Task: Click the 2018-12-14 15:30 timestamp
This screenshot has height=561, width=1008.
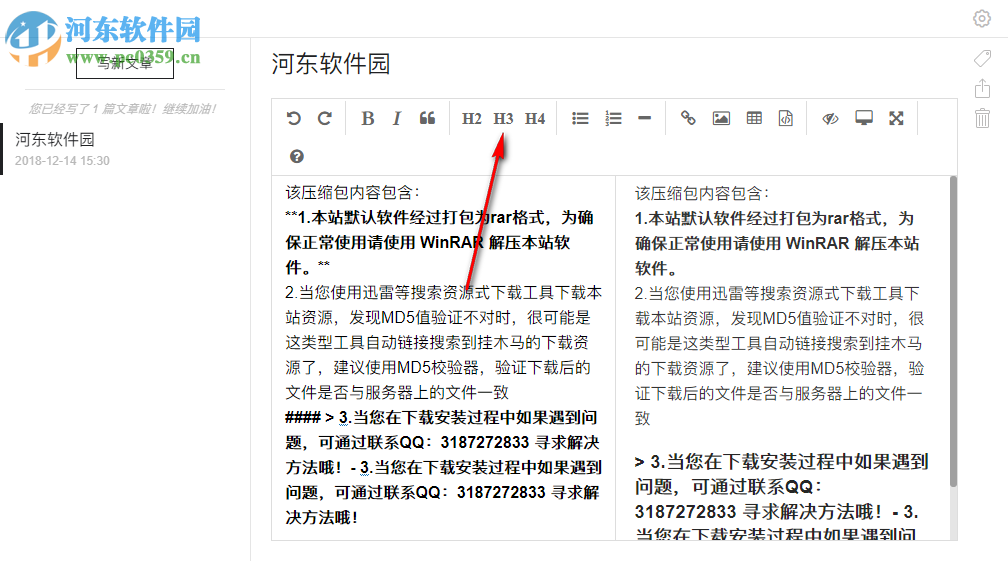Action: tap(62, 161)
